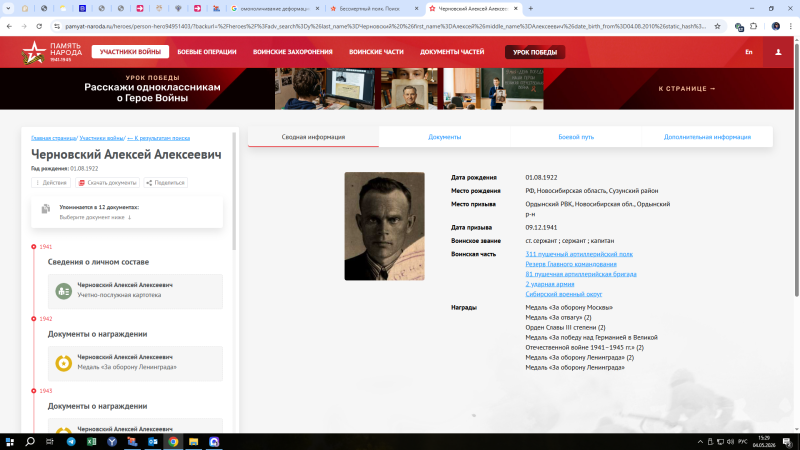Open Медаль «За оборону Ленинграда» document card
800x450 pixels.
click(135, 363)
